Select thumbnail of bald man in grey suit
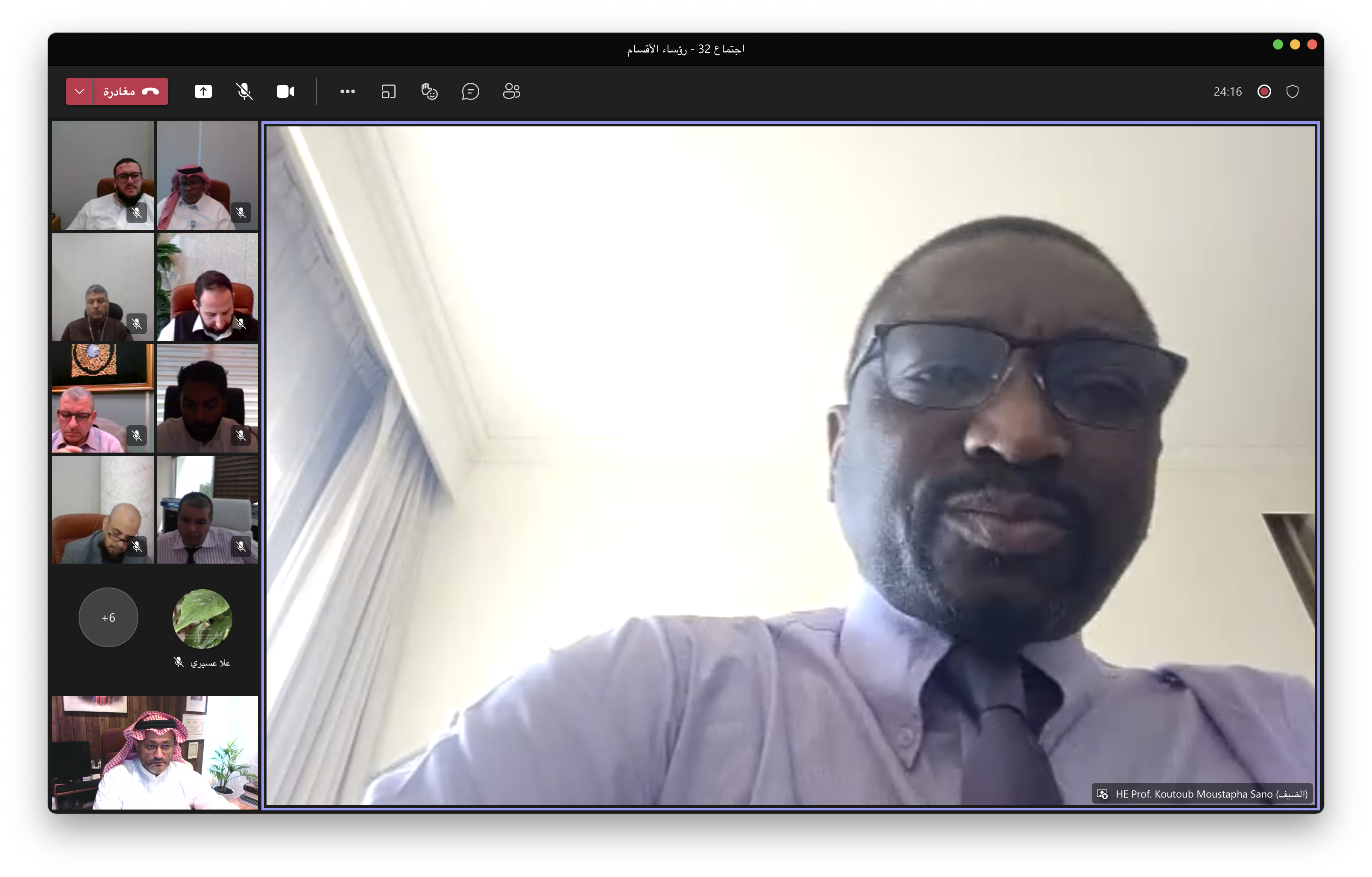 click(103, 510)
